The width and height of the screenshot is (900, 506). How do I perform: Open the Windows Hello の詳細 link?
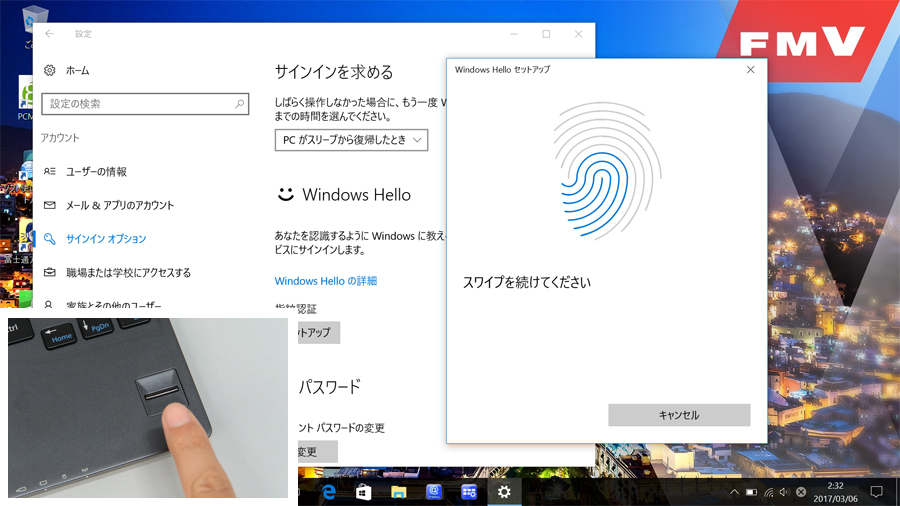coord(326,281)
